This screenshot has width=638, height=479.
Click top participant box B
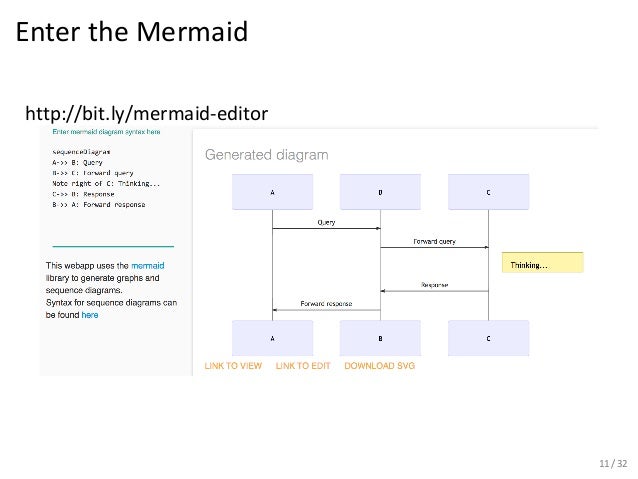(380, 192)
